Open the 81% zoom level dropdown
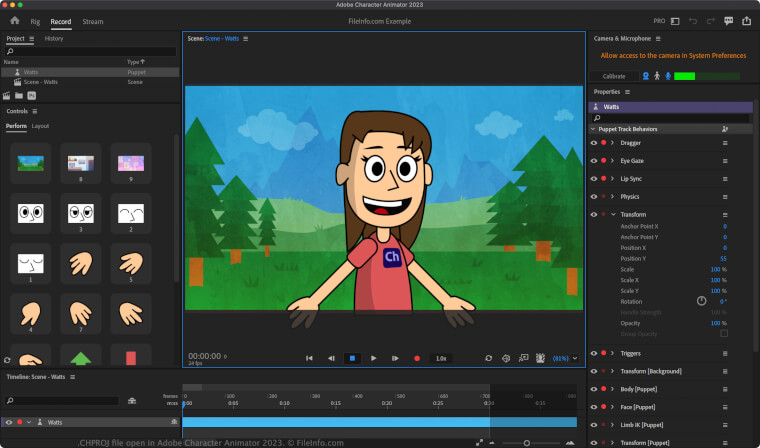The image size is (760, 448). click(x=566, y=358)
